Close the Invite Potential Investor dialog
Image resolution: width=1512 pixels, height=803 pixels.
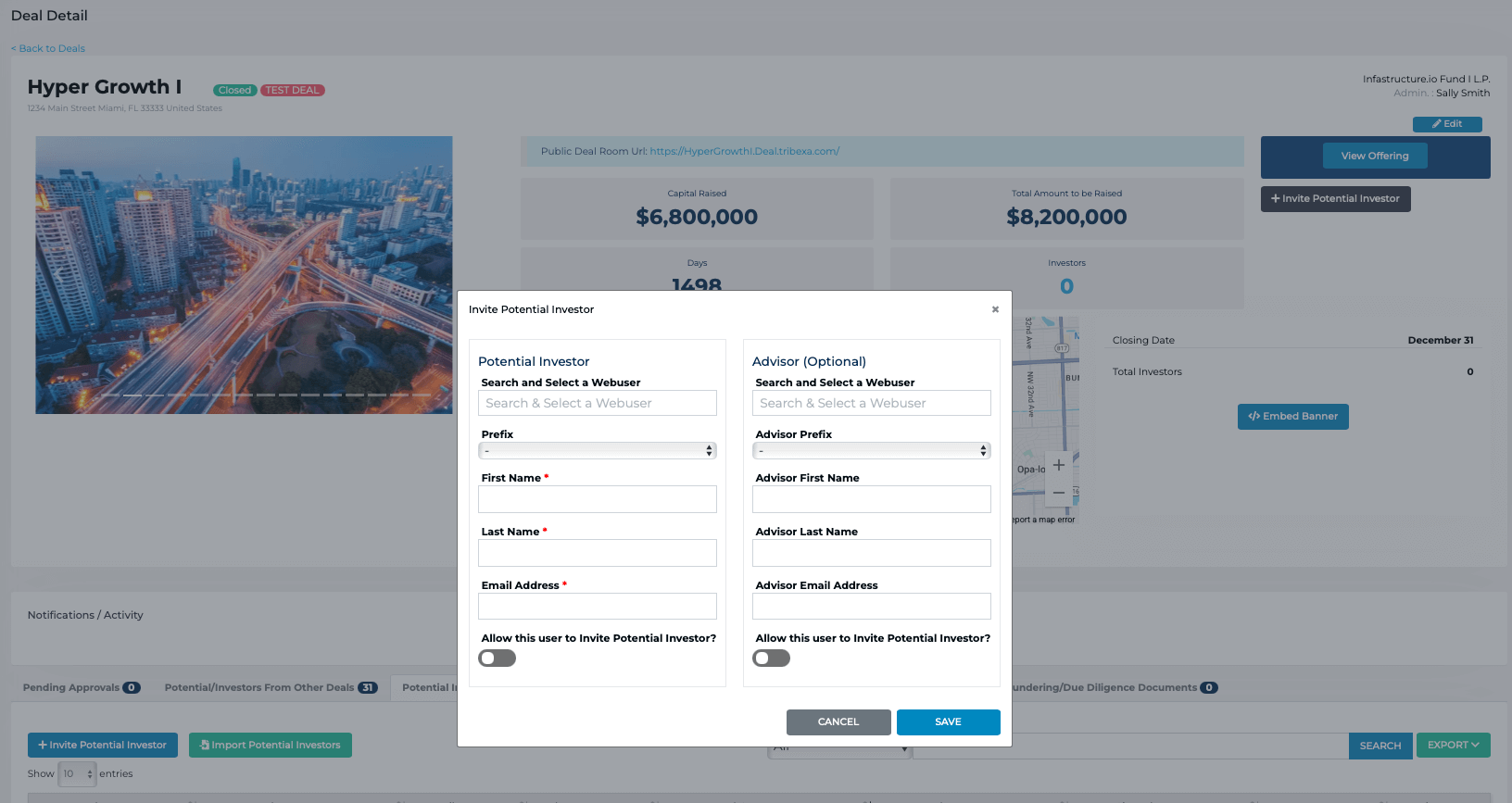pyautogui.click(x=995, y=309)
